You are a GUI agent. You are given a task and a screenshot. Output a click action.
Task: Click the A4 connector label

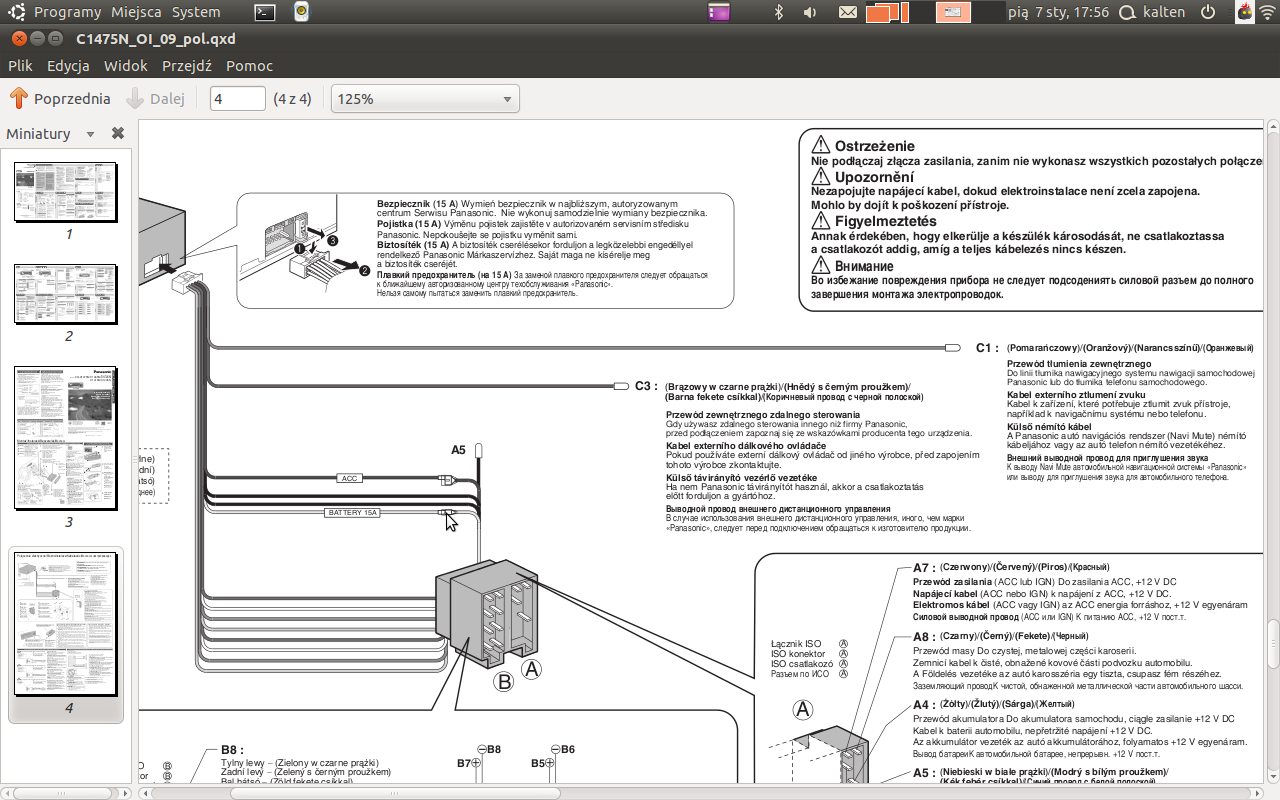(924, 705)
